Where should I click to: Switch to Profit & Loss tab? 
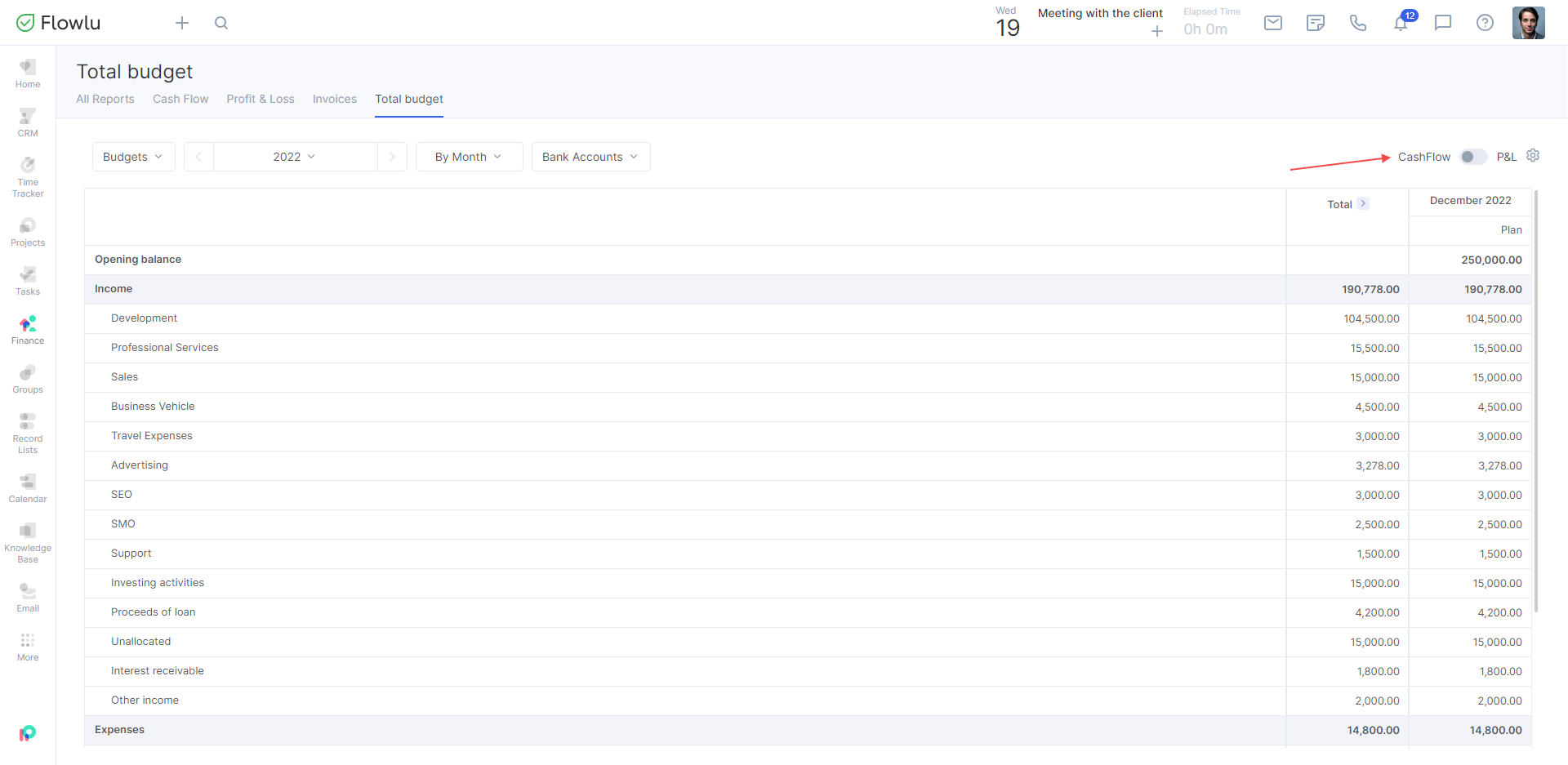(x=261, y=99)
